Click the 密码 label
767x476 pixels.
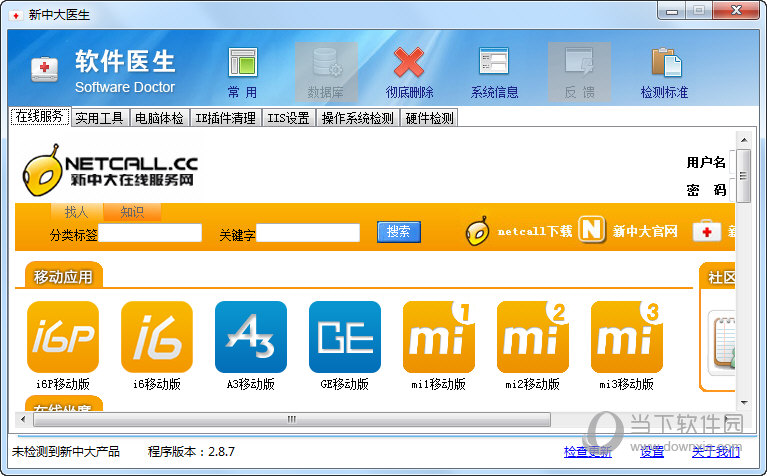coord(706,190)
